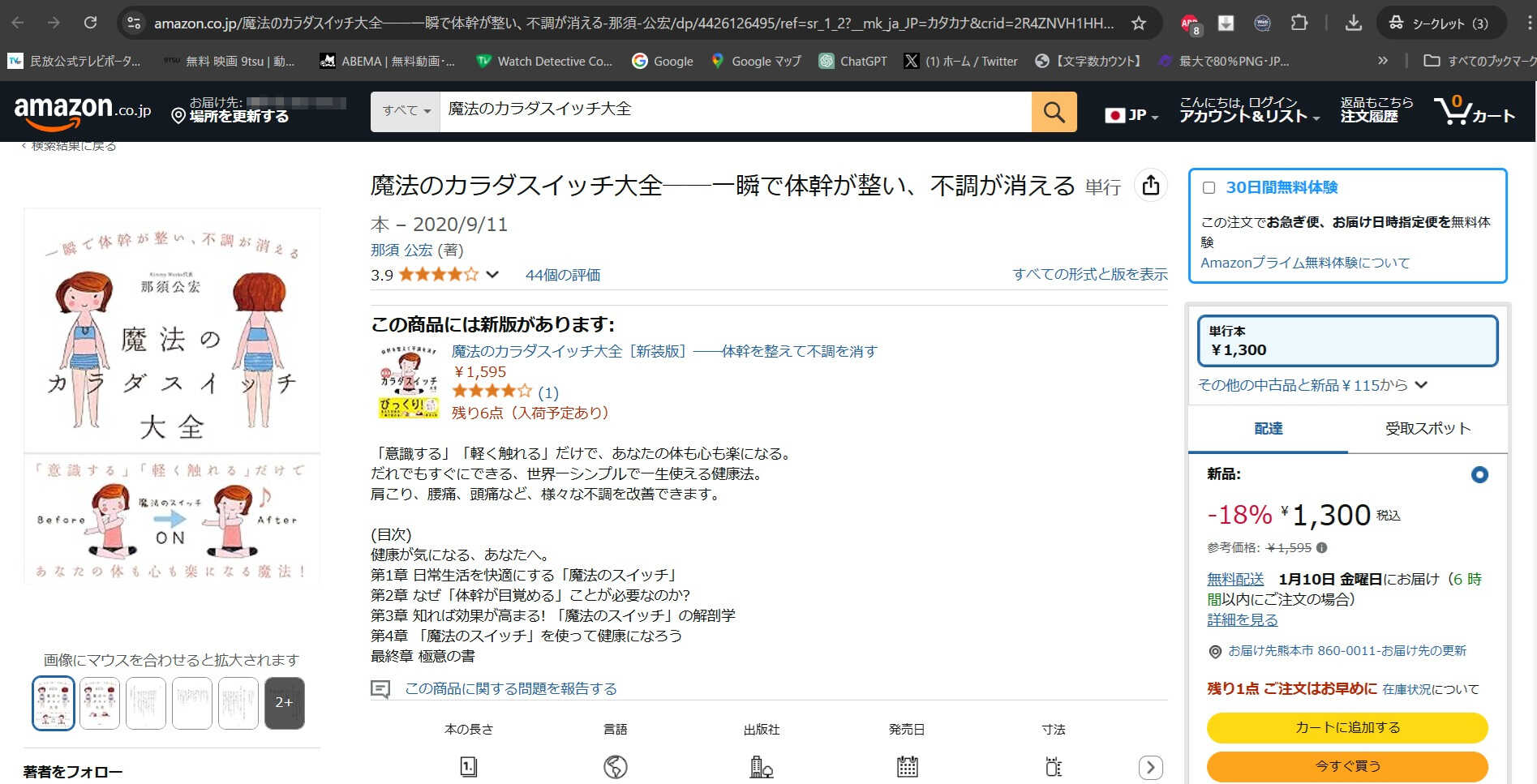This screenshot has width=1537, height=784.
Task: Click the 寸法 dimensions icon
Action: click(x=1053, y=766)
